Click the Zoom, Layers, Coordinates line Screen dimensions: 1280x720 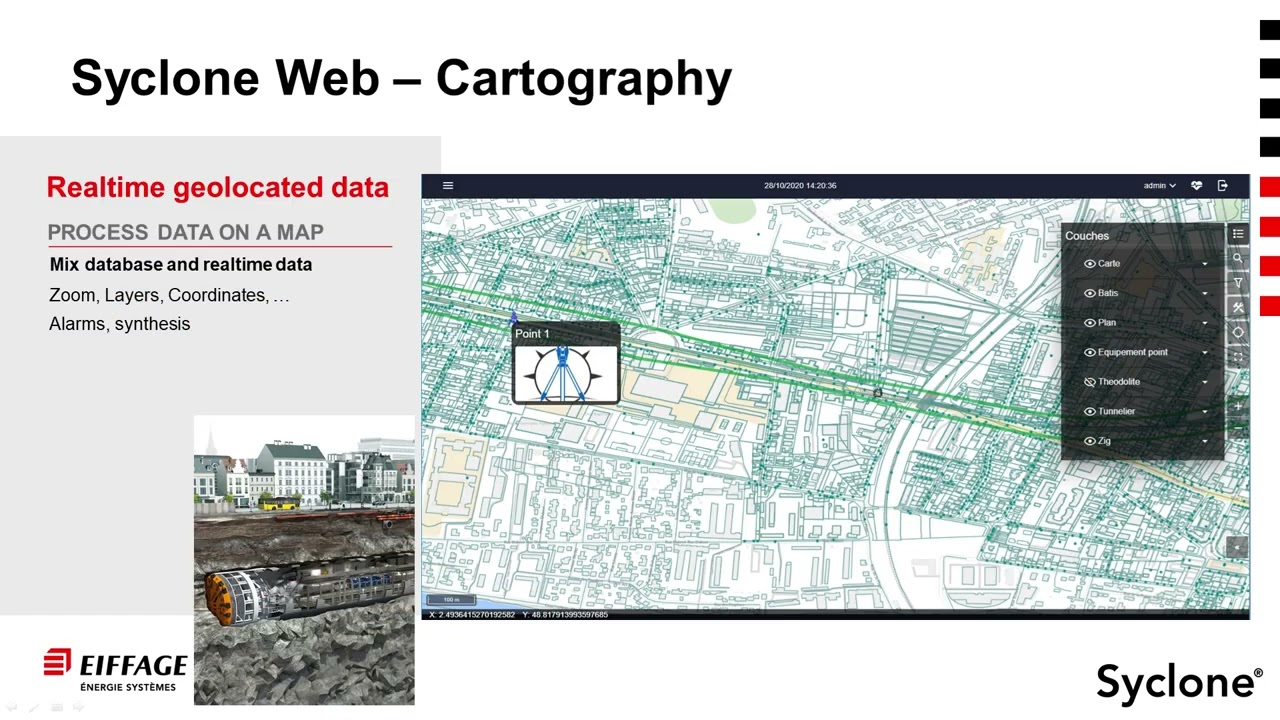coord(169,295)
